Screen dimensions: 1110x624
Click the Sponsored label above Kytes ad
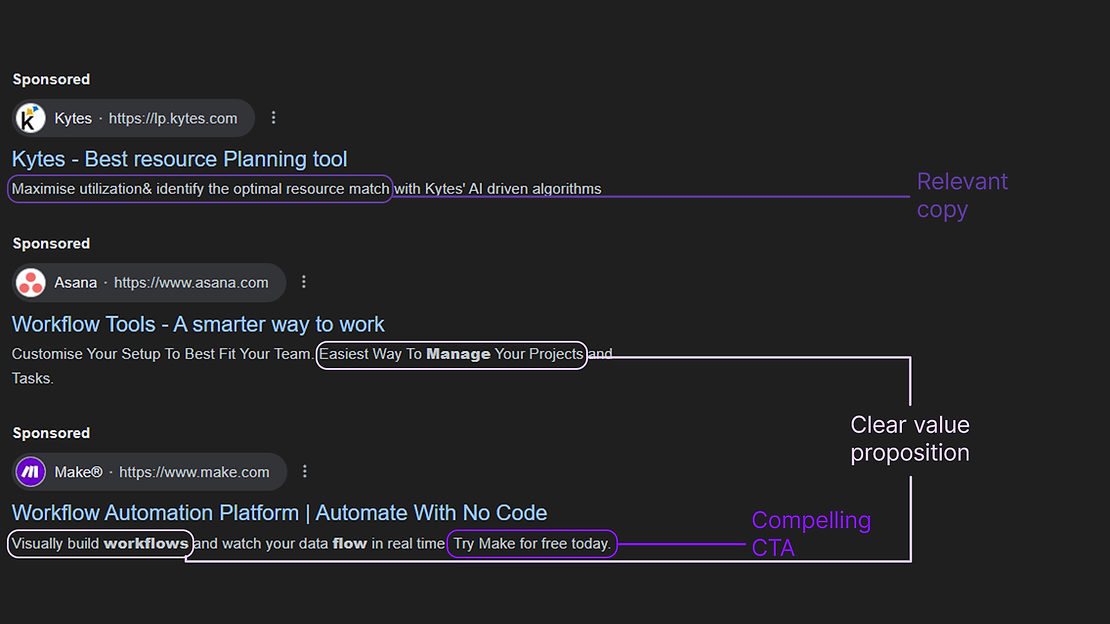pyautogui.click(x=51, y=79)
